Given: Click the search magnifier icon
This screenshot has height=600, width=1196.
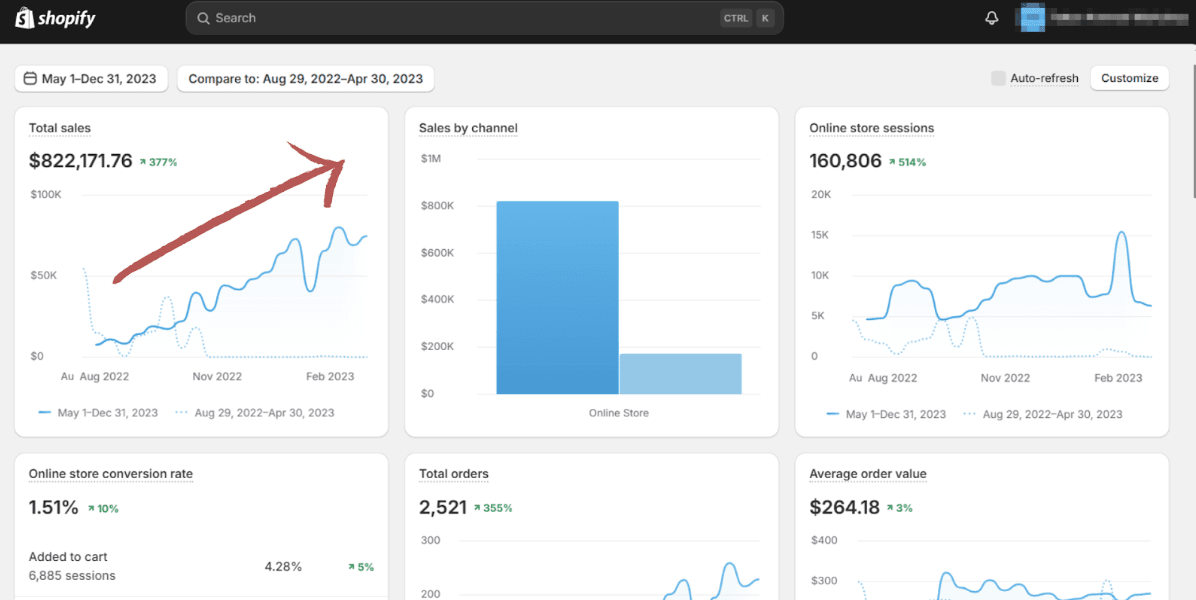Looking at the screenshot, I should pyautogui.click(x=203, y=18).
